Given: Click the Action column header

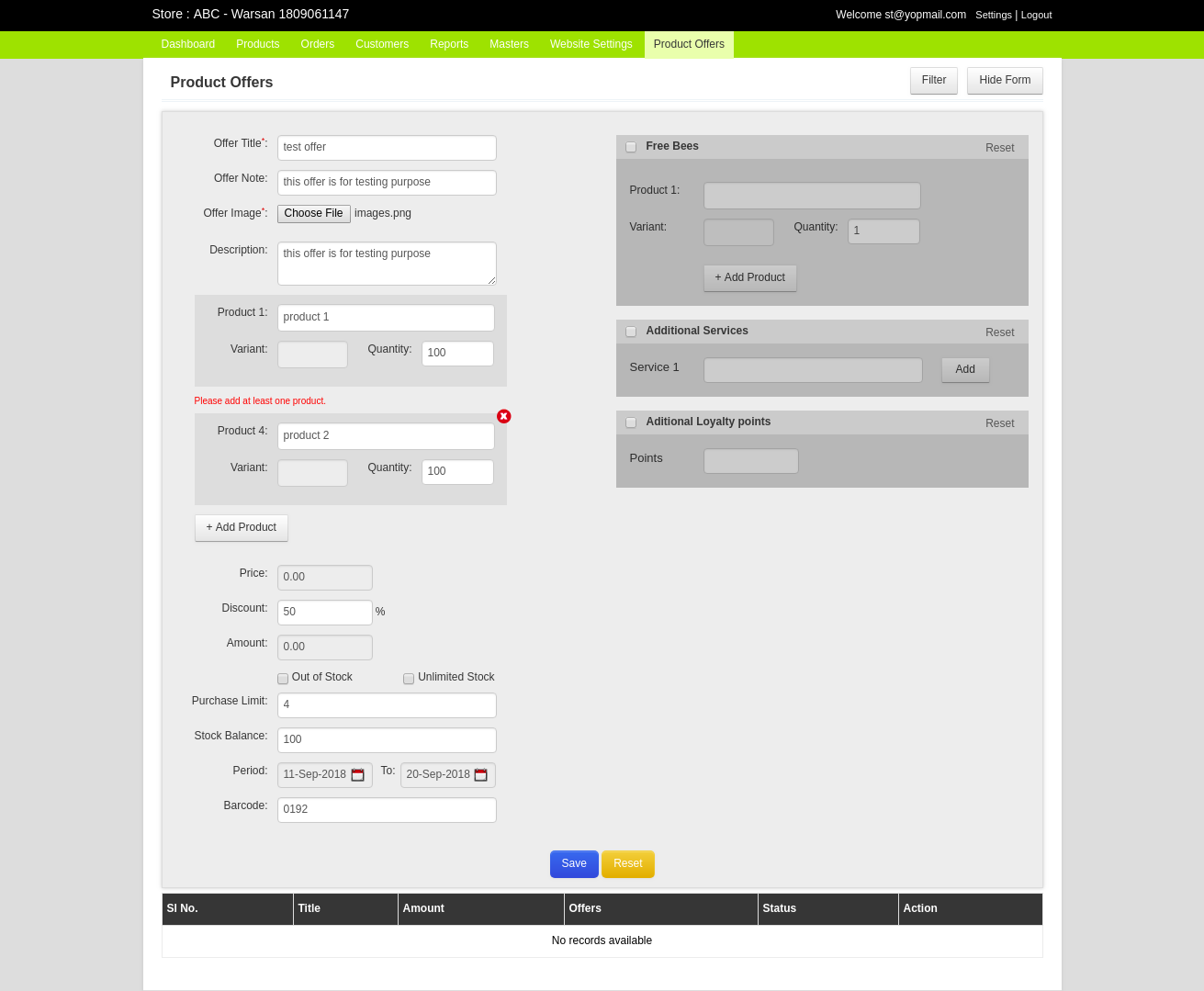Looking at the screenshot, I should click(x=971, y=909).
